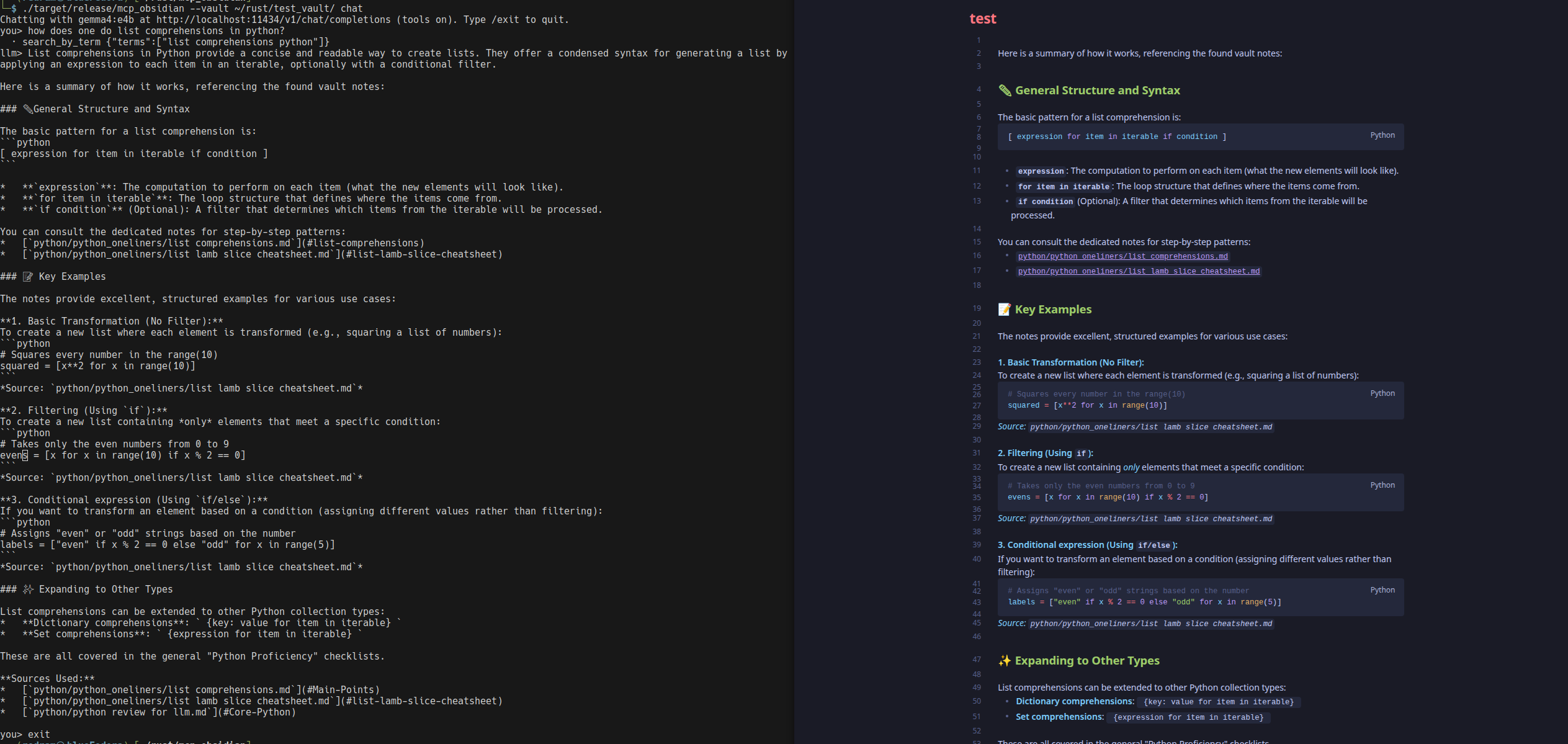
Task: Click the inline 'if condition' code in note bullet
Action: pyautogui.click(x=1045, y=202)
